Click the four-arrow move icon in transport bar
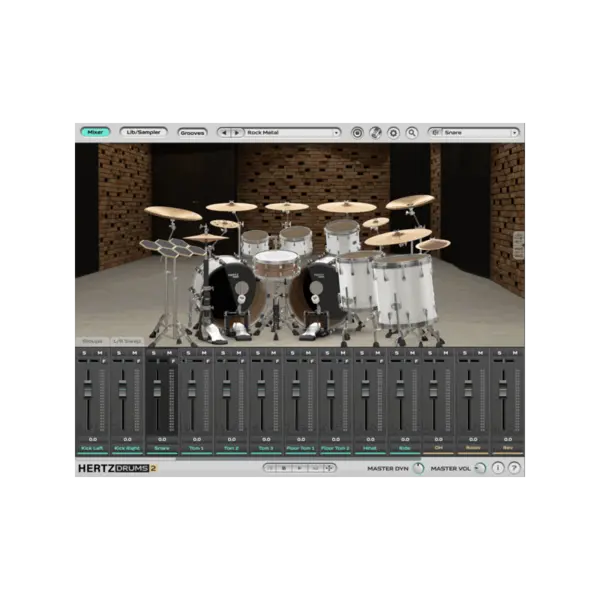 (x=329, y=468)
